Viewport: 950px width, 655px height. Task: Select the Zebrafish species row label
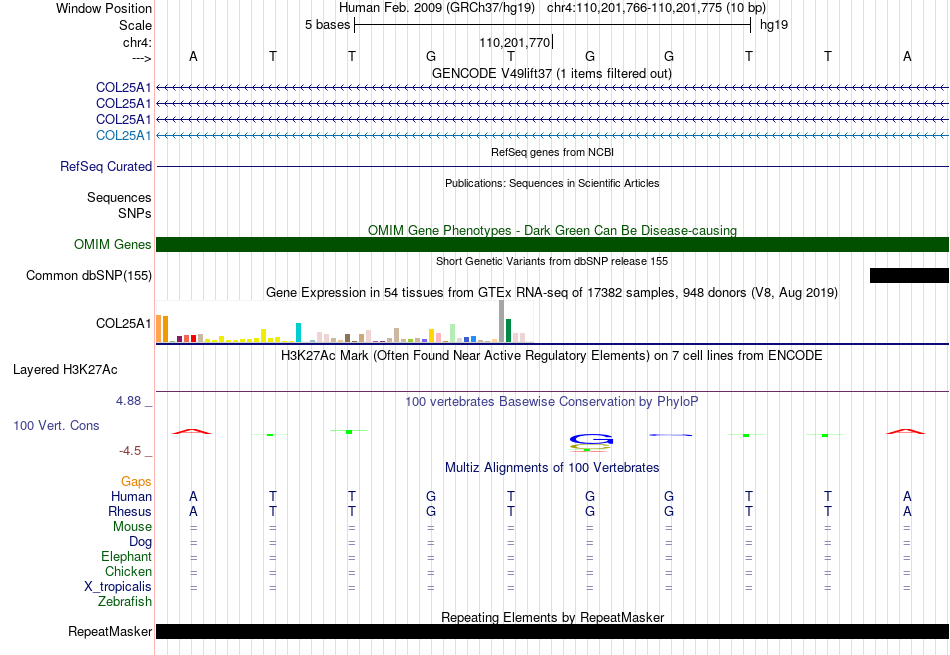[125, 602]
